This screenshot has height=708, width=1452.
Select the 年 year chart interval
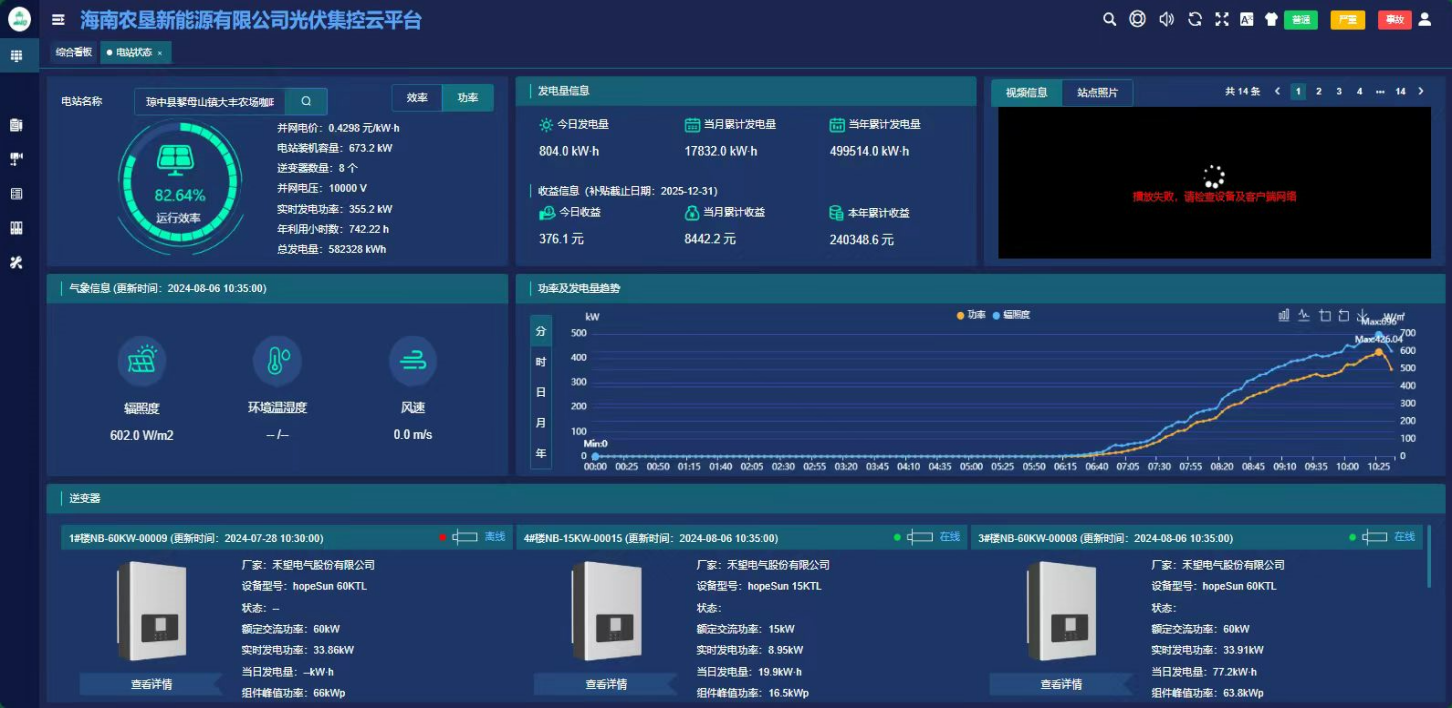point(541,453)
